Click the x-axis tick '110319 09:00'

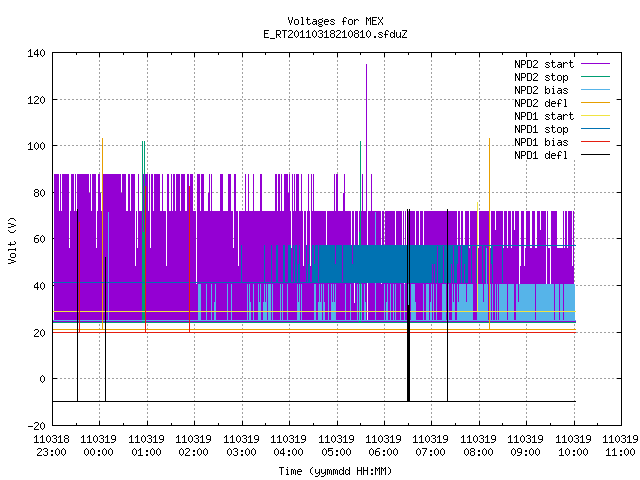point(526,446)
